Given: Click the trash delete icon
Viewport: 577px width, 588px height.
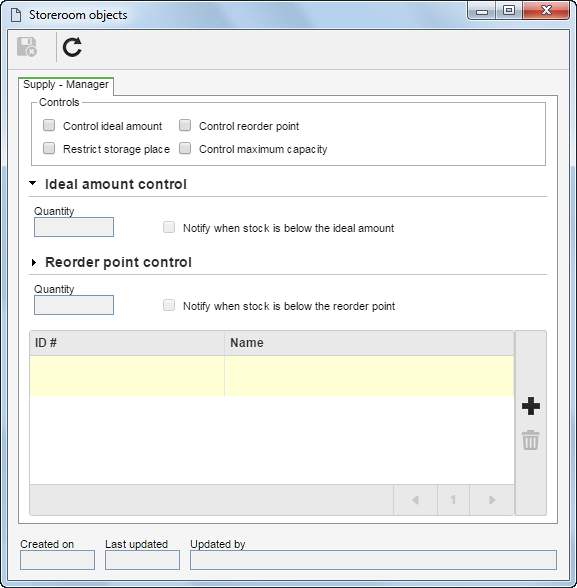Looking at the screenshot, I should pyautogui.click(x=531, y=440).
